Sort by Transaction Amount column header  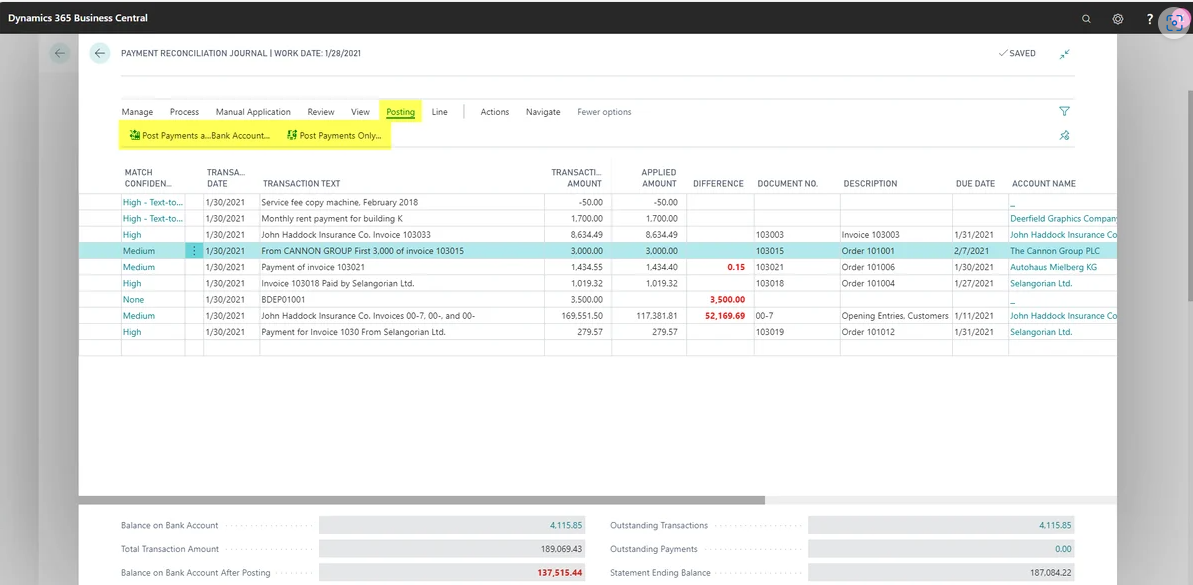(x=577, y=178)
